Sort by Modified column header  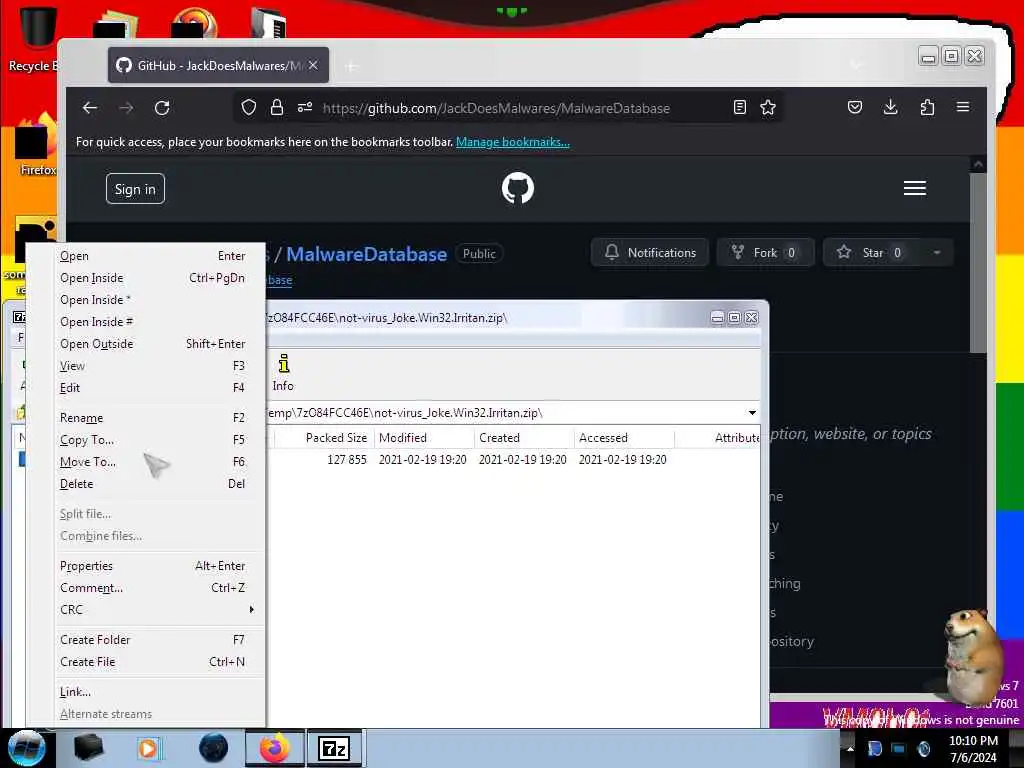pyautogui.click(x=424, y=438)
